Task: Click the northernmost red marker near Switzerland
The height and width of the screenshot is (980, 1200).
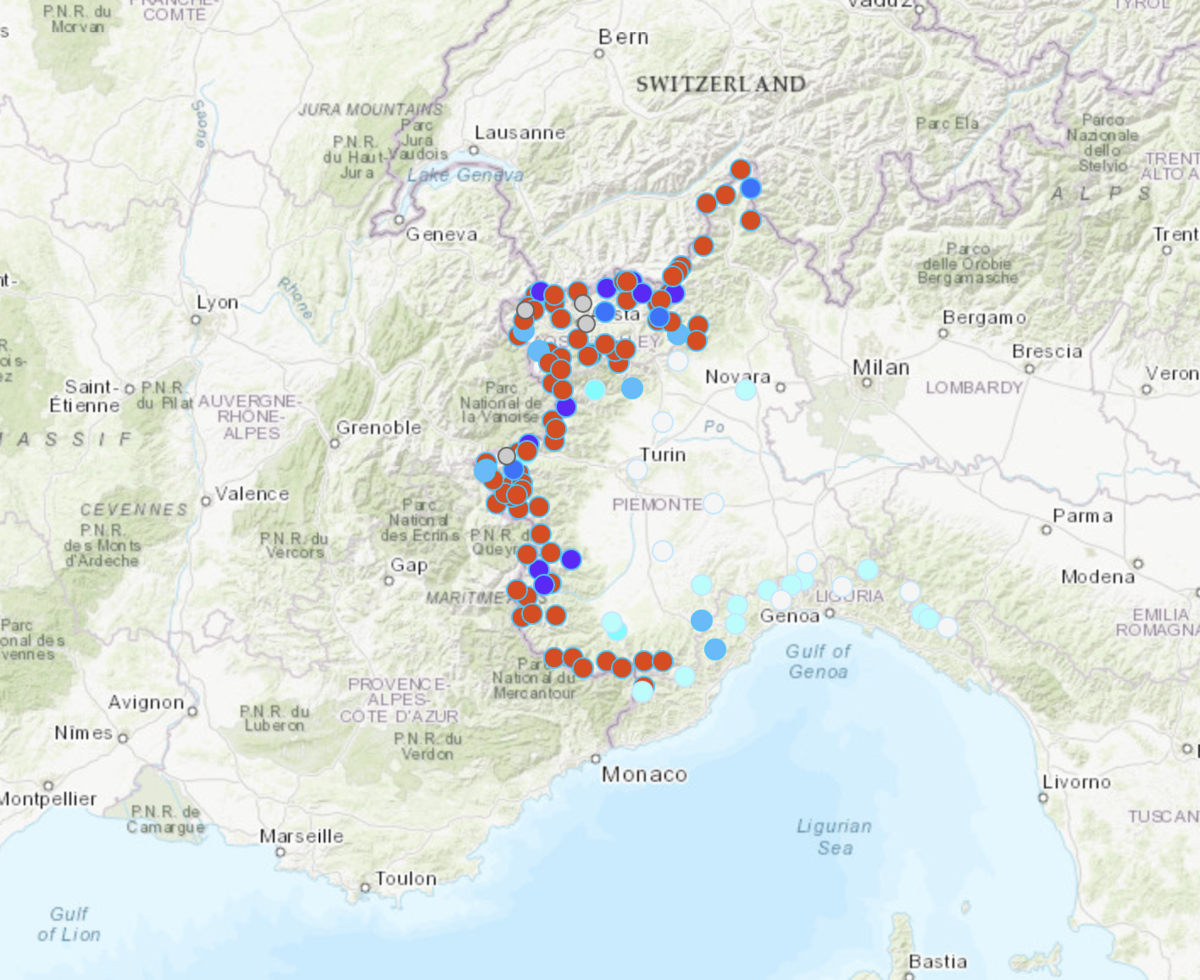Action: coord(740,168)
